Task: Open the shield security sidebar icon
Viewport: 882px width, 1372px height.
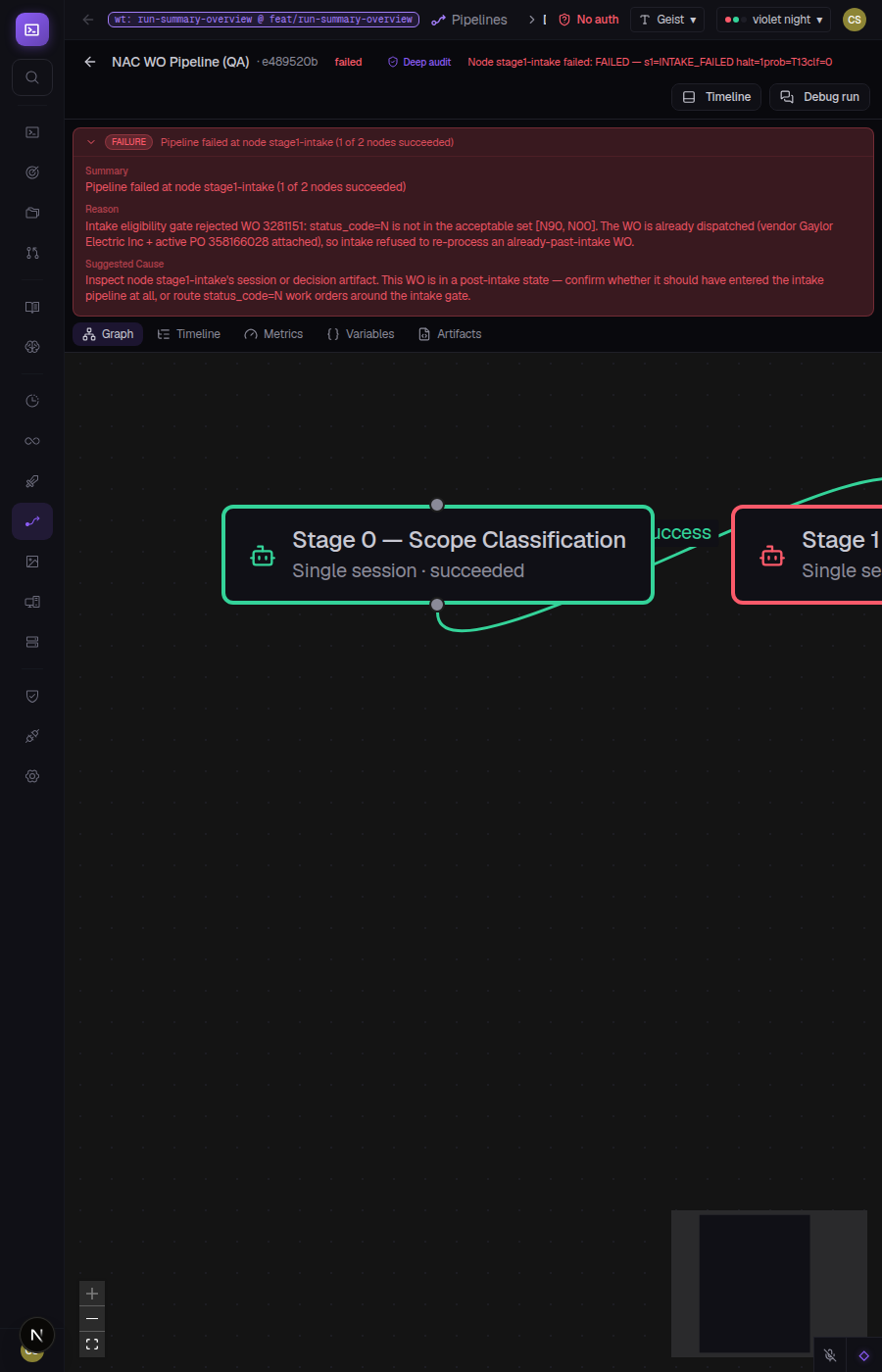Action: click(x=32, y=696)
